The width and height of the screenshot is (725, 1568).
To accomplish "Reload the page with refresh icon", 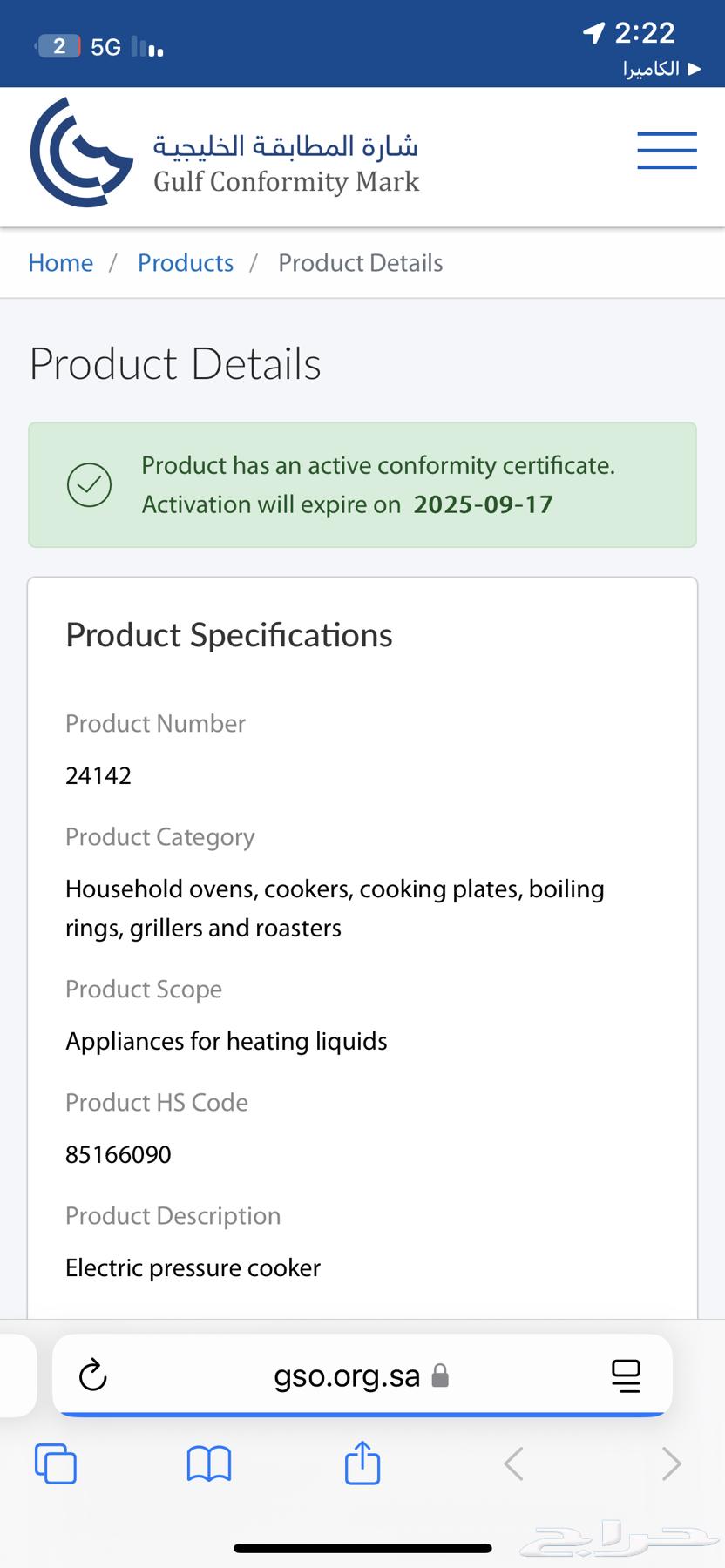I will tap(93, 1375).
